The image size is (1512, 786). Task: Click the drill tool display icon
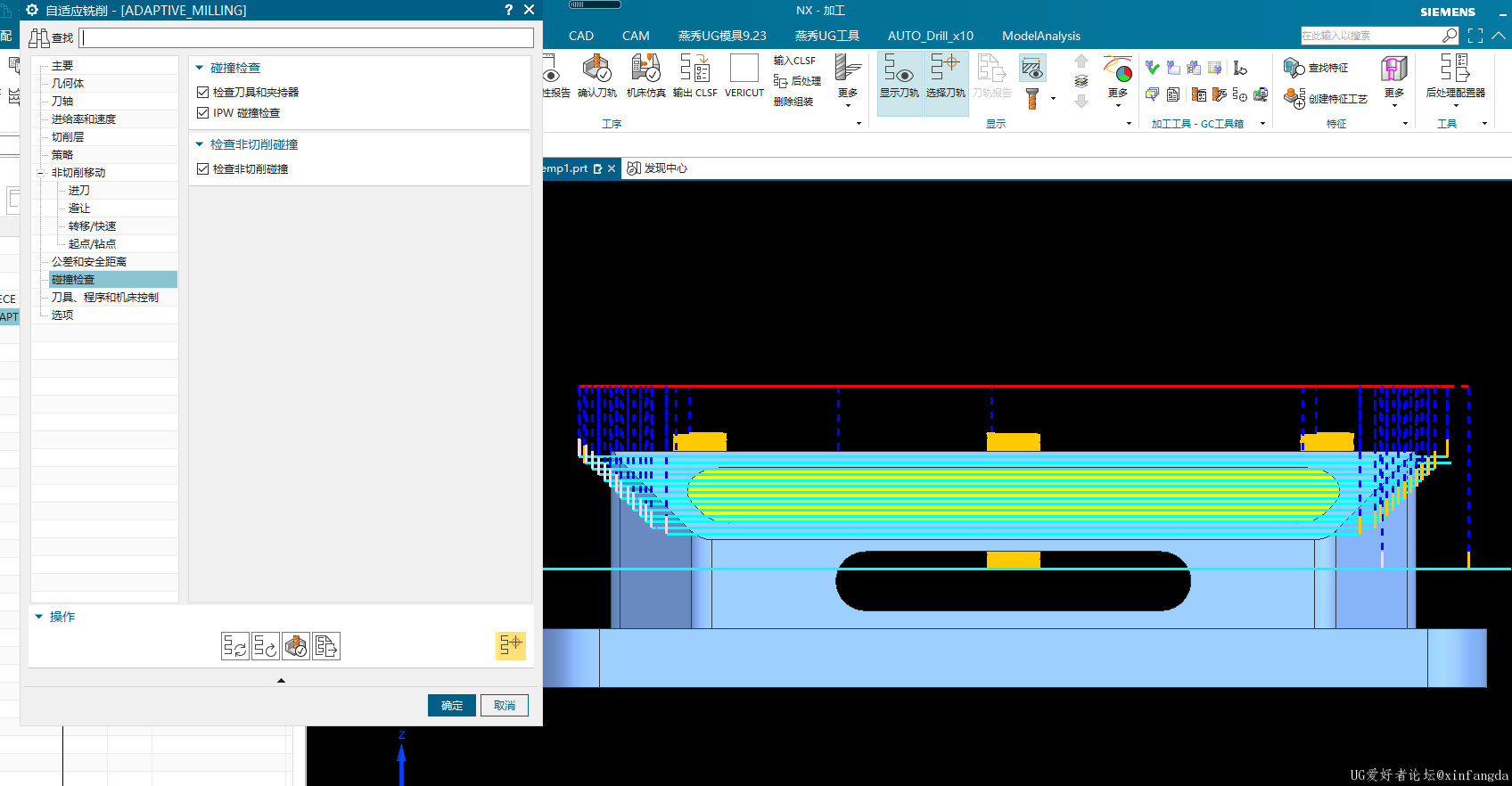(1032, 98)
